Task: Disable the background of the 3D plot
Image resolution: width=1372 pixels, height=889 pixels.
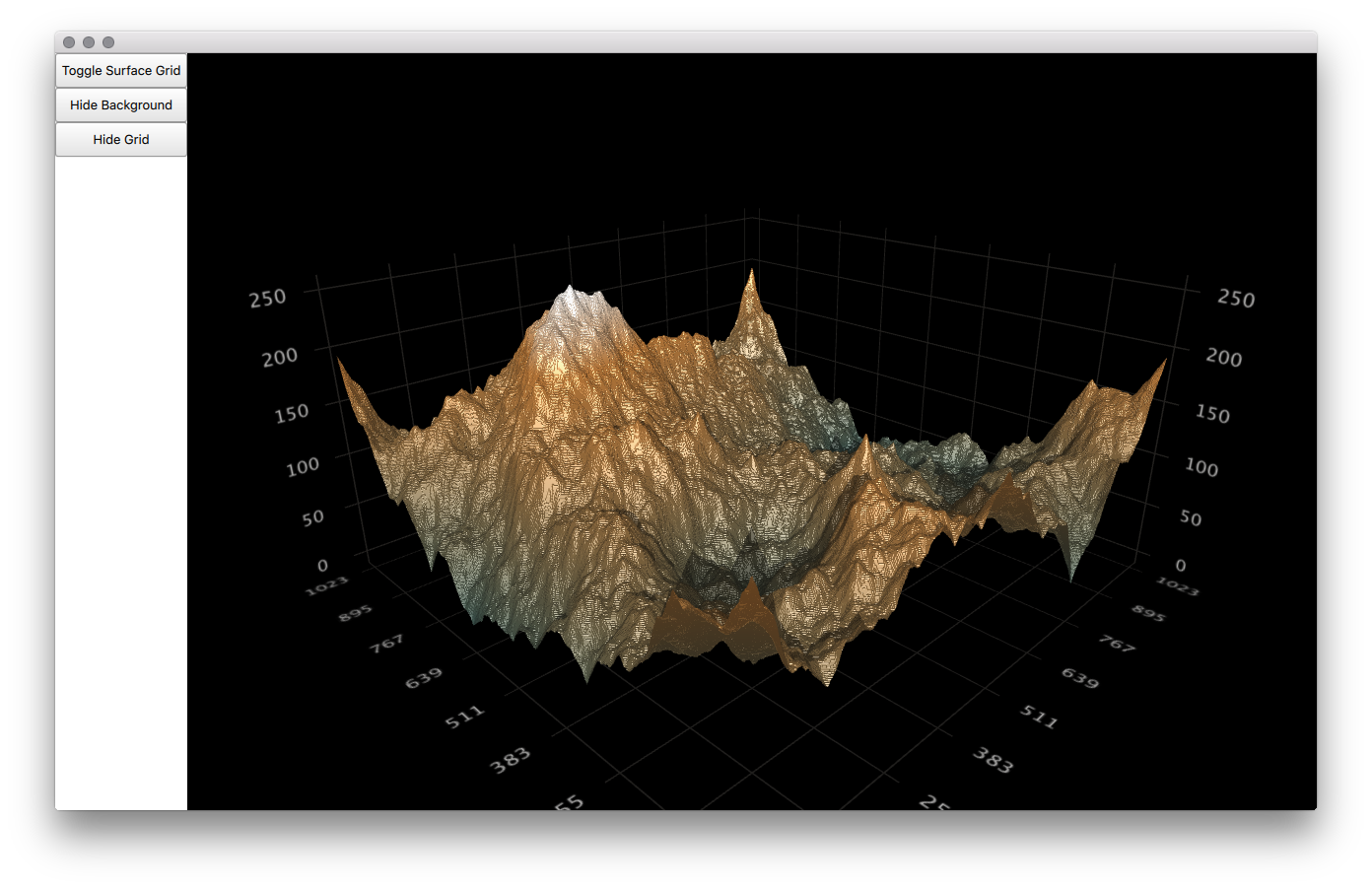Action: pos(120,104)
